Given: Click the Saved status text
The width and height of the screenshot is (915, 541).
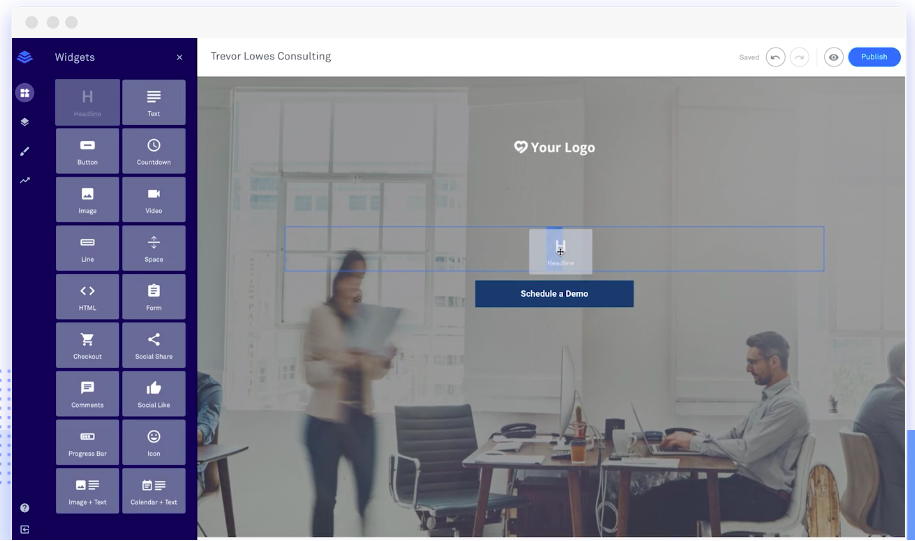Looking at the screenshot, I should coord(749,57).
